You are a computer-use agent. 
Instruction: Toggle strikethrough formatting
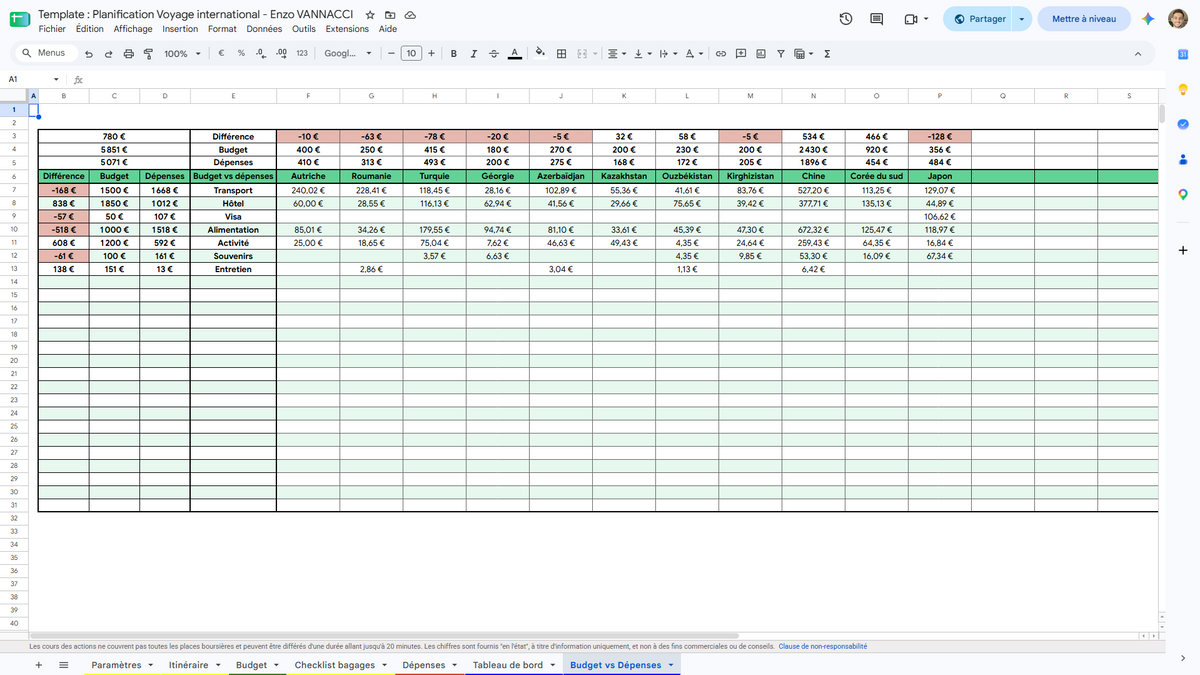494,54
